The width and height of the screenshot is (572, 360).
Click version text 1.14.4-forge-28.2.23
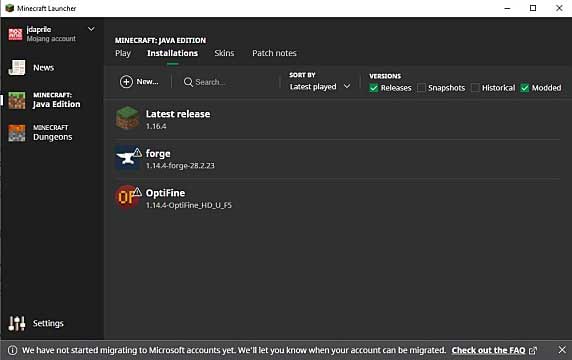point(180,166)
